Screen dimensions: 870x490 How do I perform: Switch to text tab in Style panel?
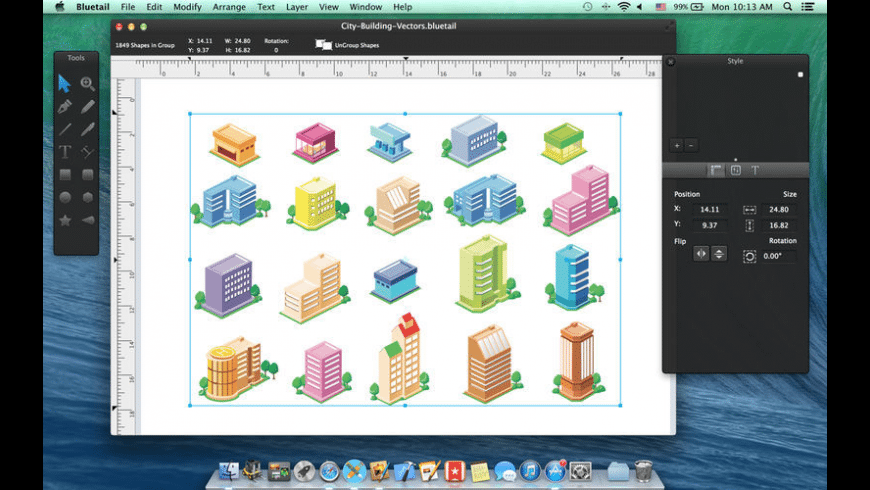(754, 170)
